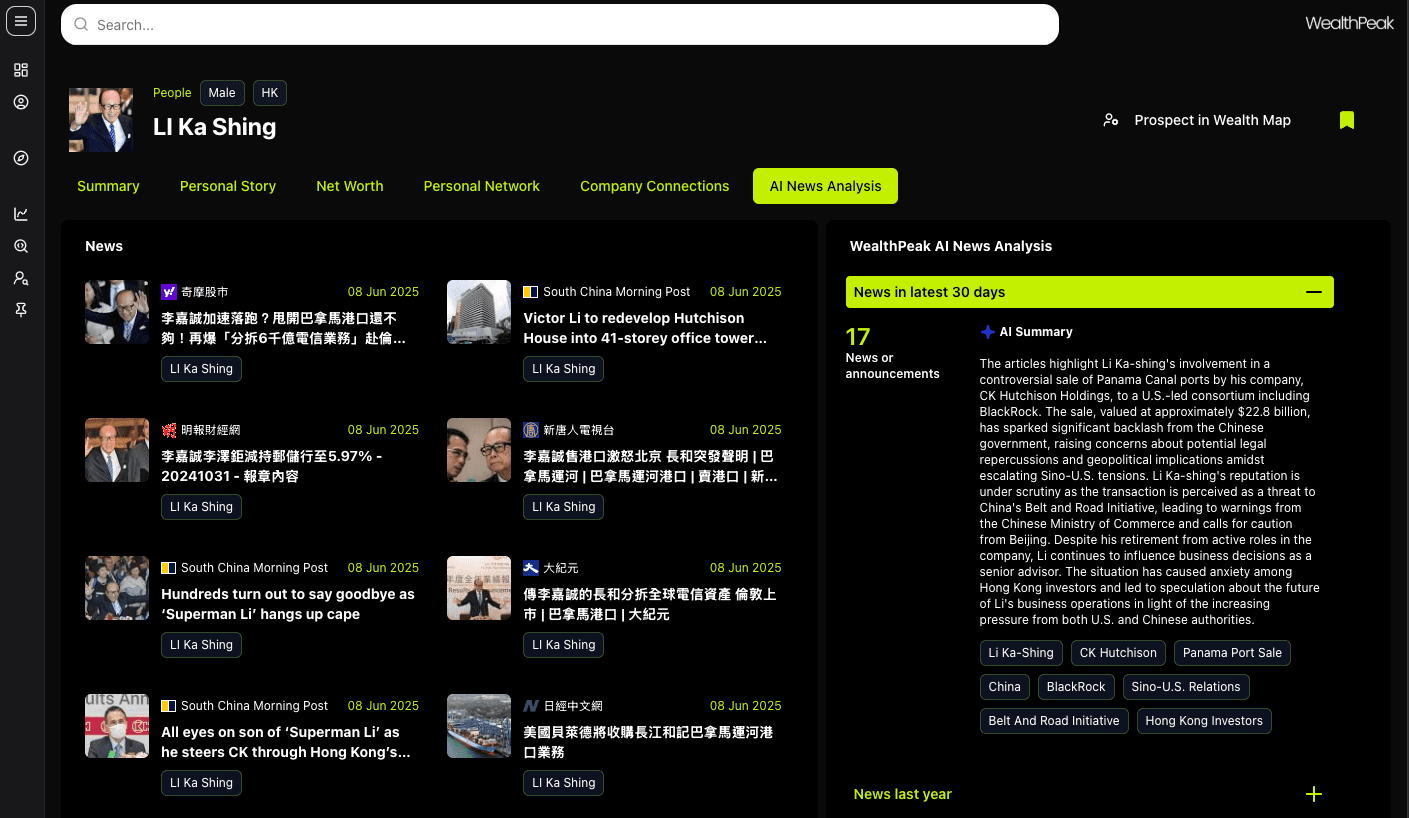Open All eyes on son of Superman Li article
This screenshot has width=1409, height=818.
tap(286, 742)
